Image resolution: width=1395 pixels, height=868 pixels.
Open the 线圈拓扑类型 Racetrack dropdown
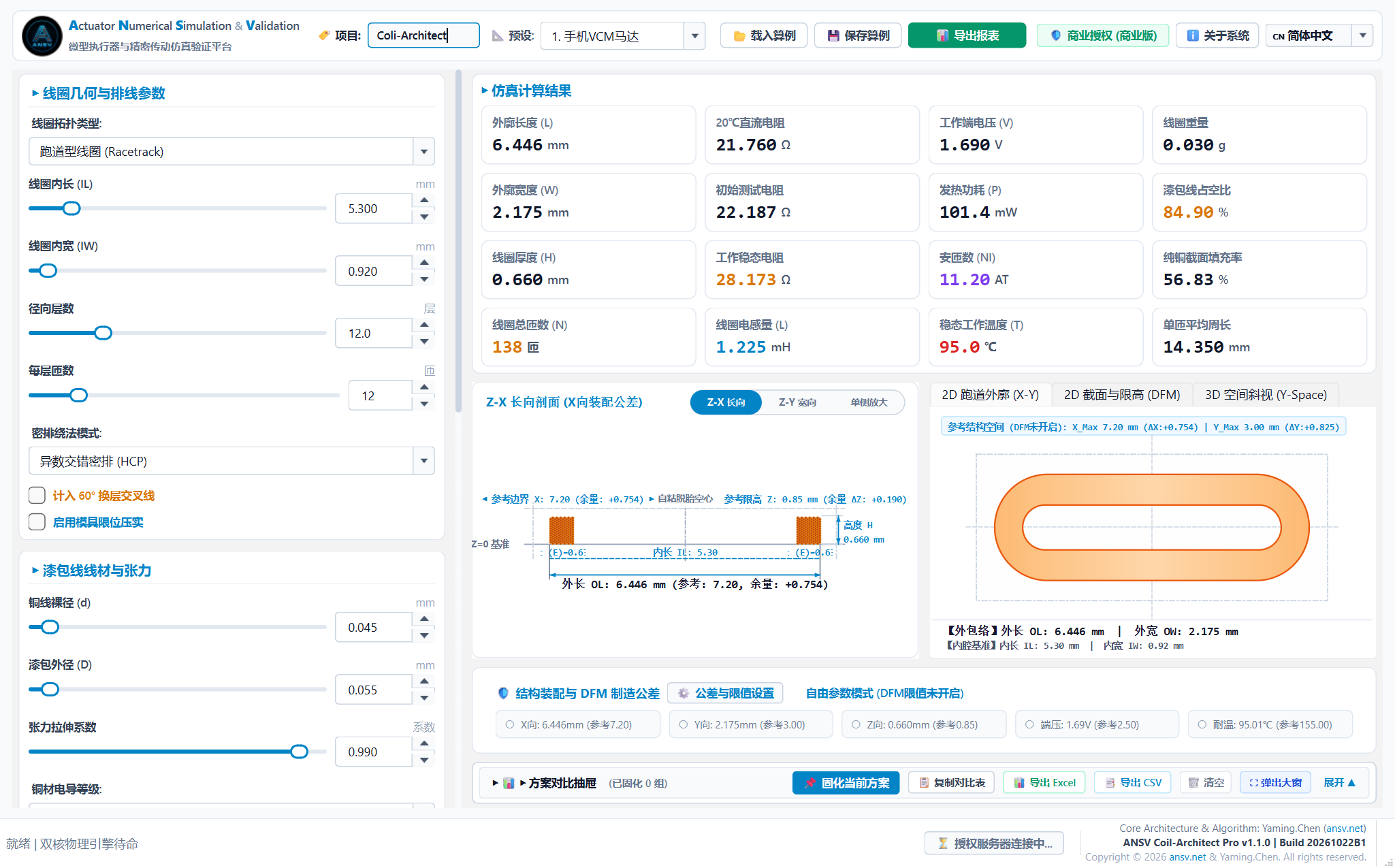click(x=423, y=151)
